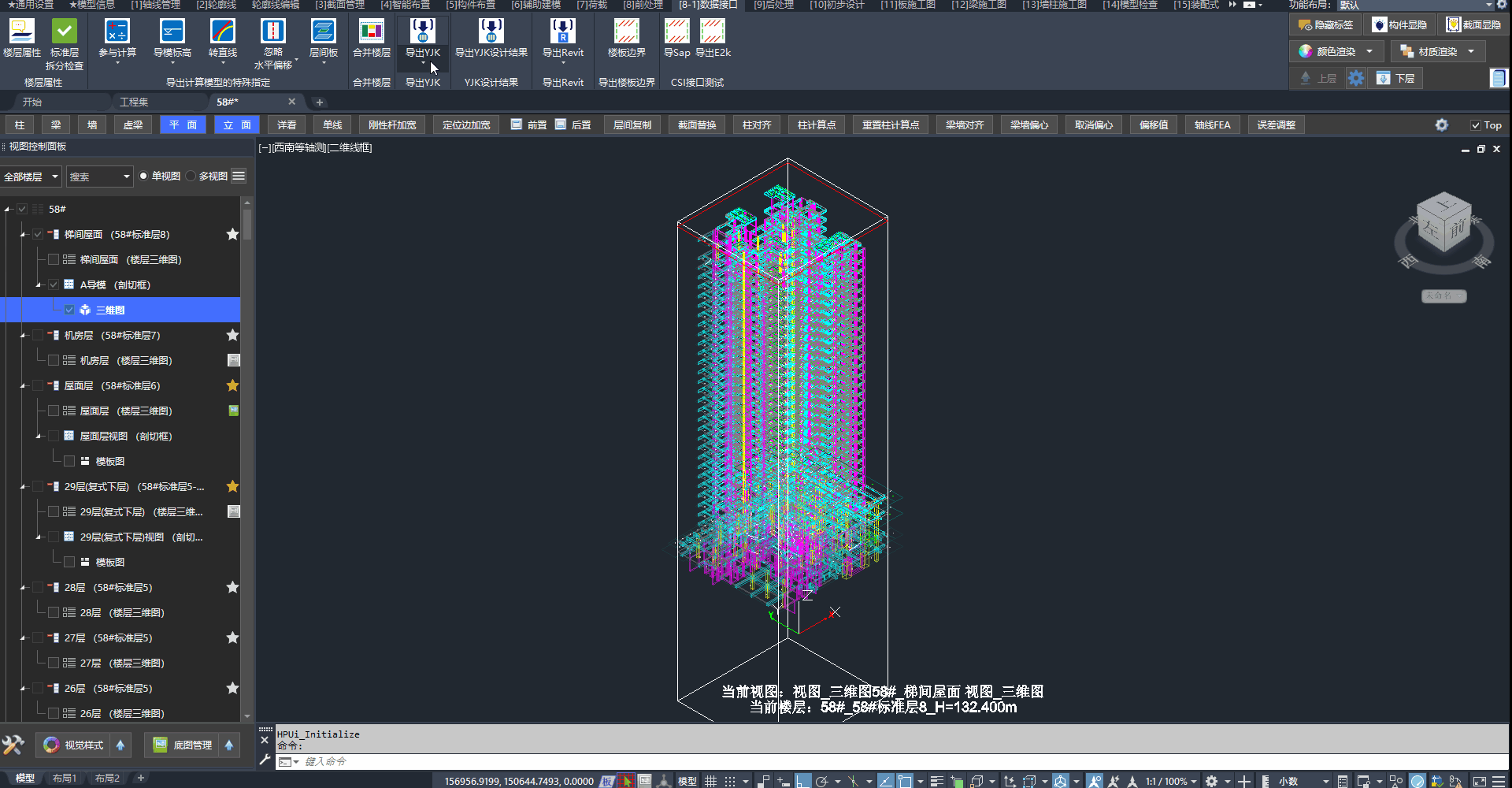Screen dimensions: 1512x788
Task: Click the 导出Revit icon in ribbon
Action: click(562, 32)
